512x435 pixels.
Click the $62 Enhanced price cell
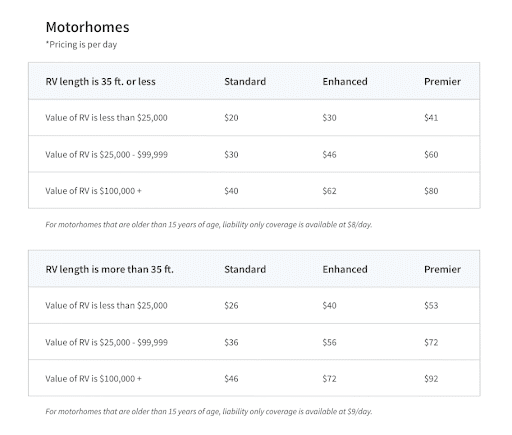(329, 191)
